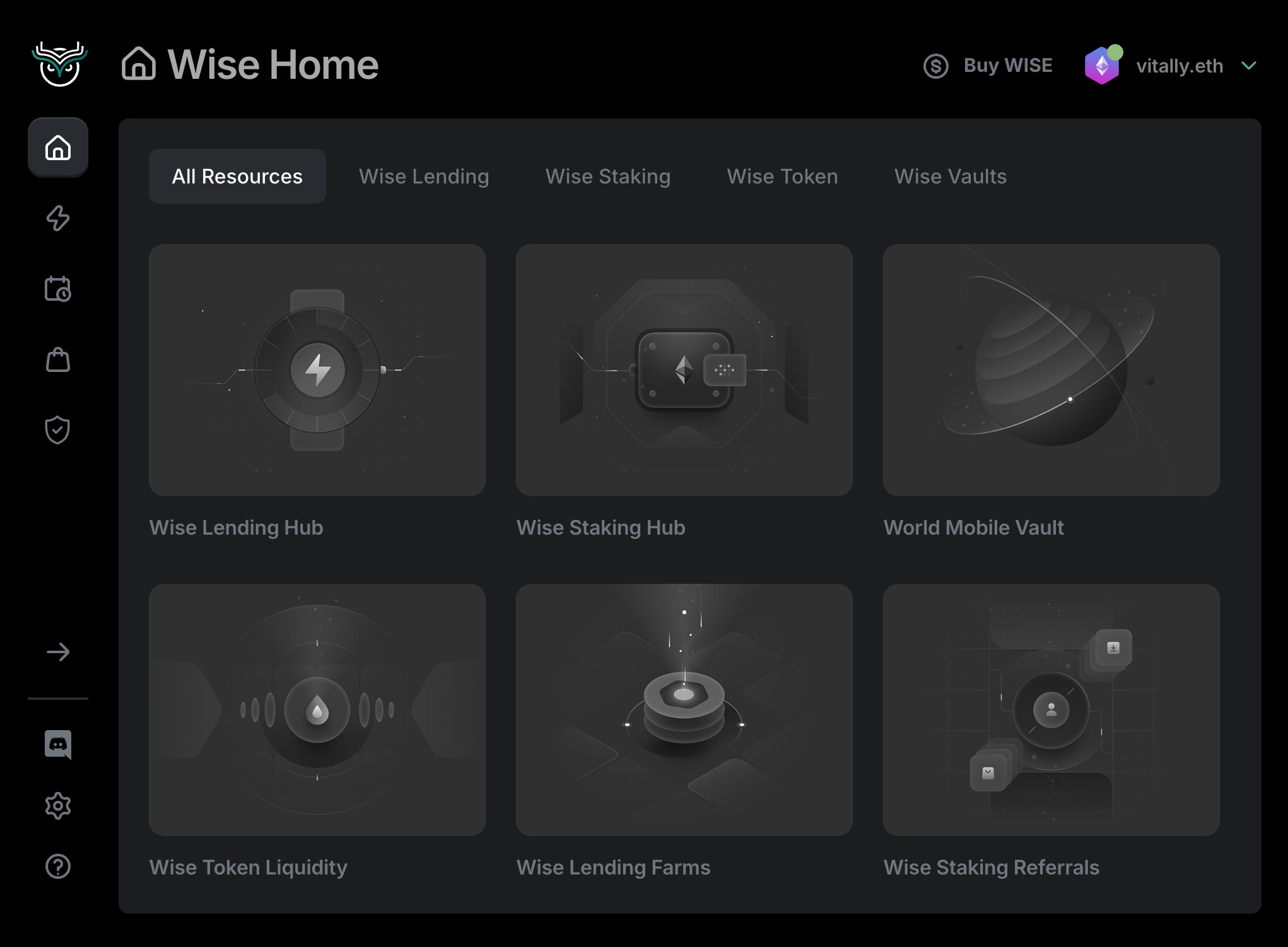Click the owl logo at top left
Image resolution: width=1288 pixels, height=947 pixels.
click(x=59, y=63)
